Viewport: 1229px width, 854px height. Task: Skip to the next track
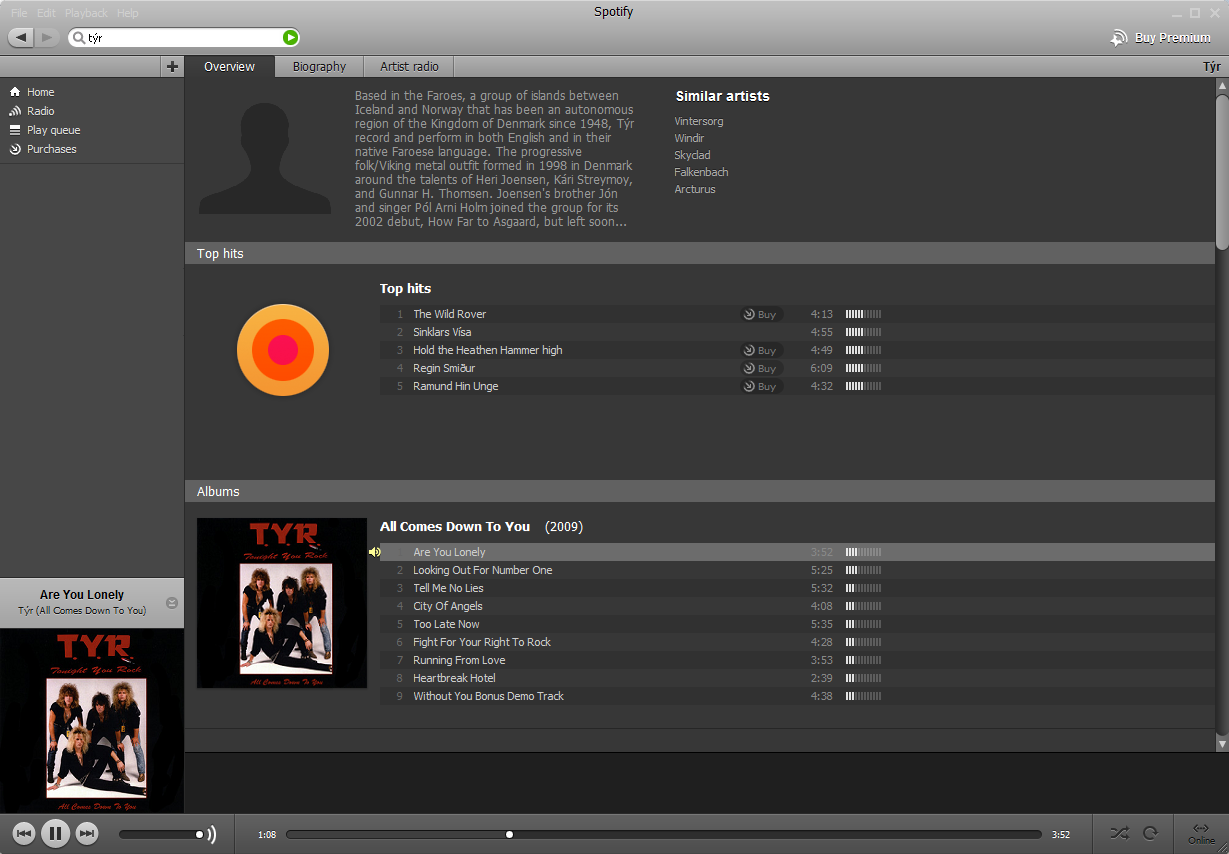coord(87,833)
